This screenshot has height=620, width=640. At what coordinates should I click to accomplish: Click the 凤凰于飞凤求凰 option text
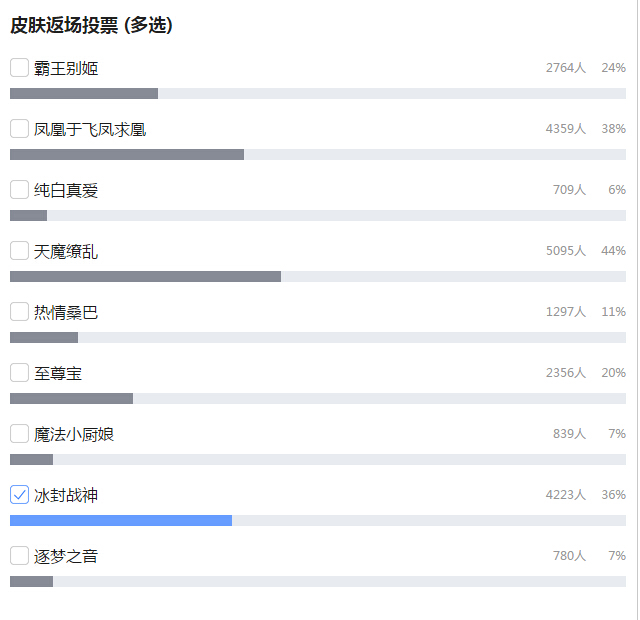(90, 129)
